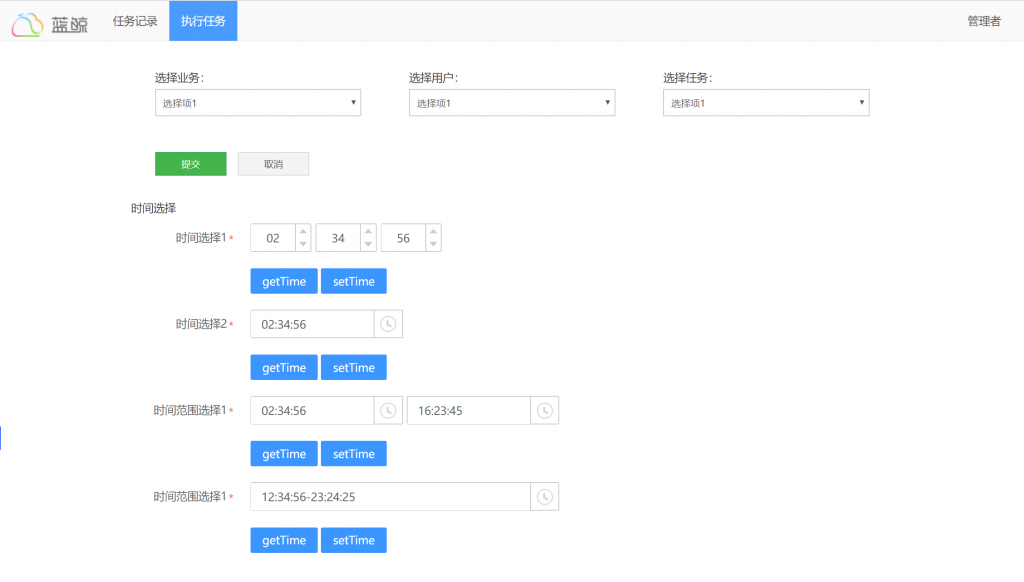Increase the hour value 02
Image resolution: width=1024 pixels, height=582 pixels.
pyautogui.click(x=303, y=231)
